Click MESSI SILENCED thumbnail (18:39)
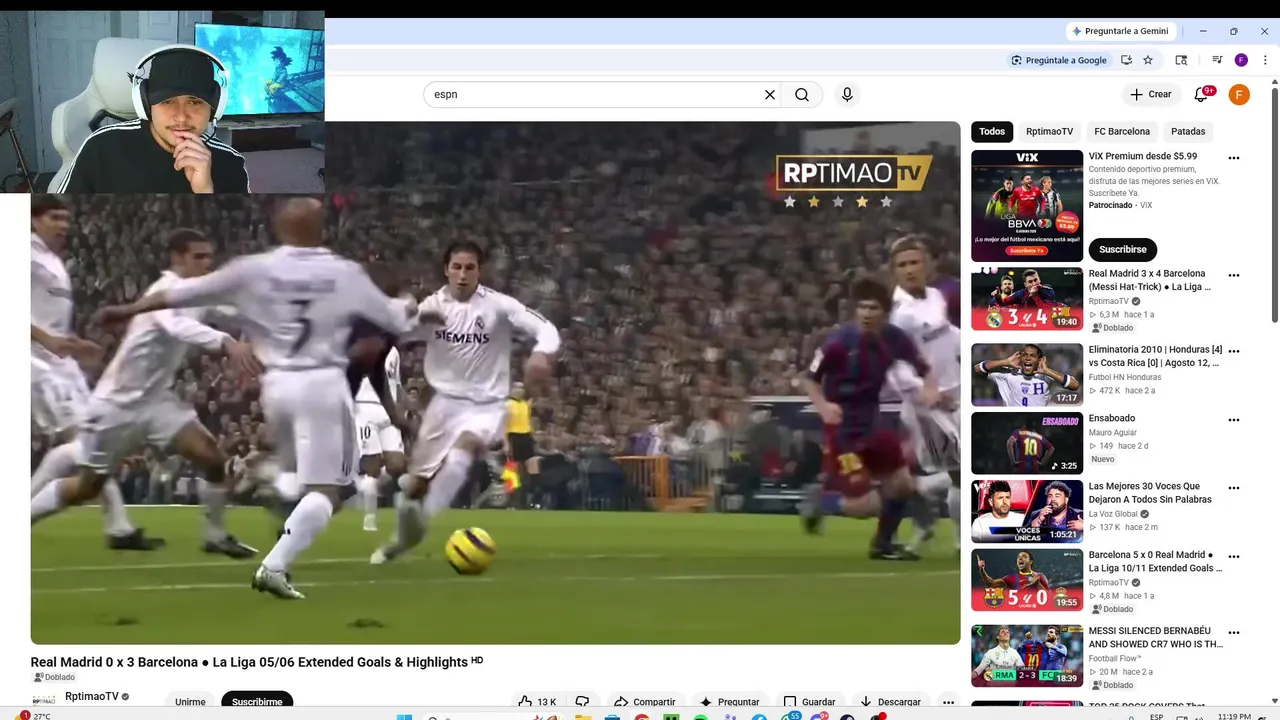Screen dimensions: 1280x720 click(1027, 656)
